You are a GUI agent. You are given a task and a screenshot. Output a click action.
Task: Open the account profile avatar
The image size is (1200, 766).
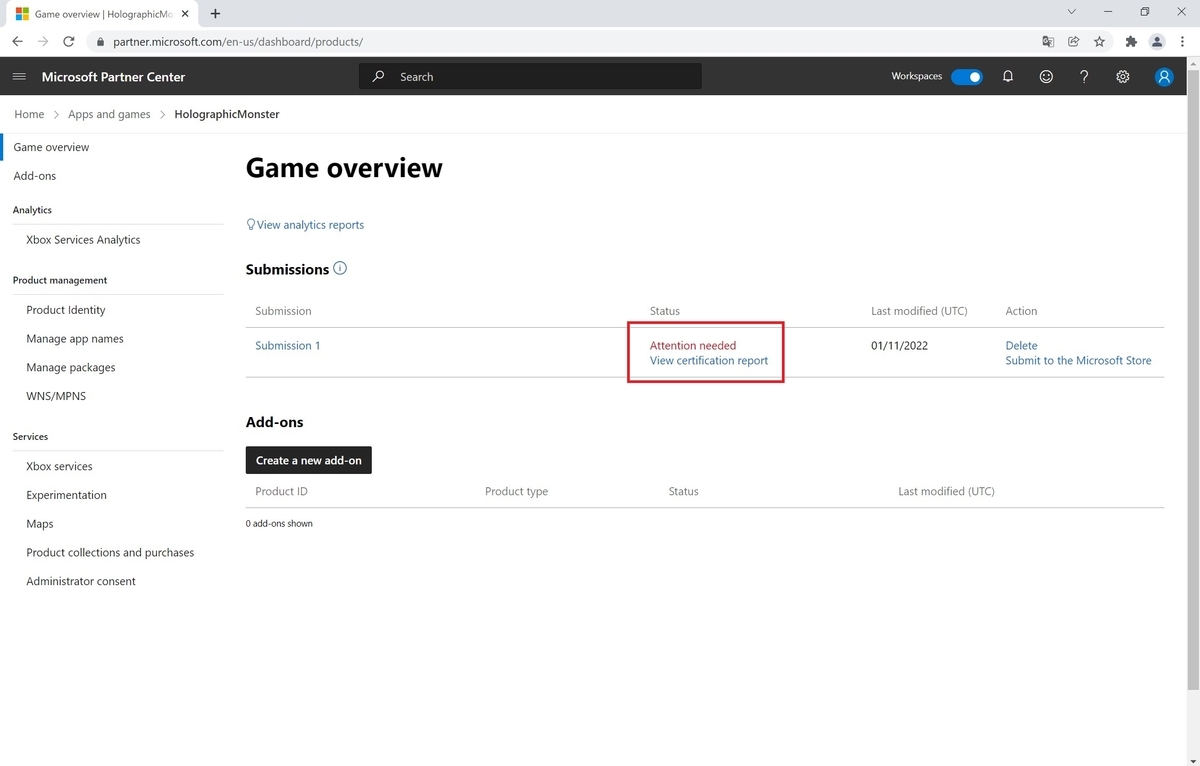tap(1164, 77)
